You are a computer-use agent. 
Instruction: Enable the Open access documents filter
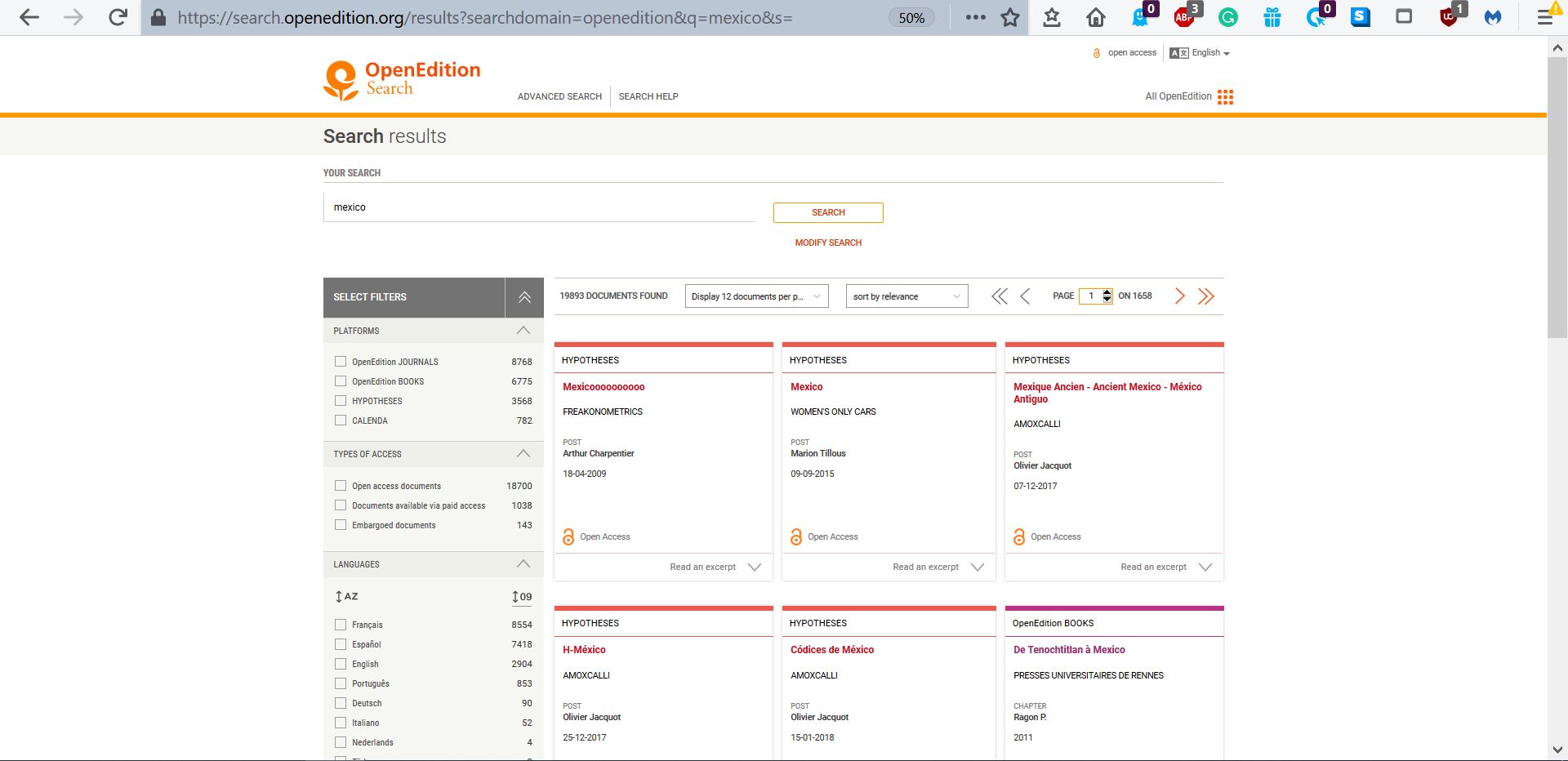coord(341,486)
